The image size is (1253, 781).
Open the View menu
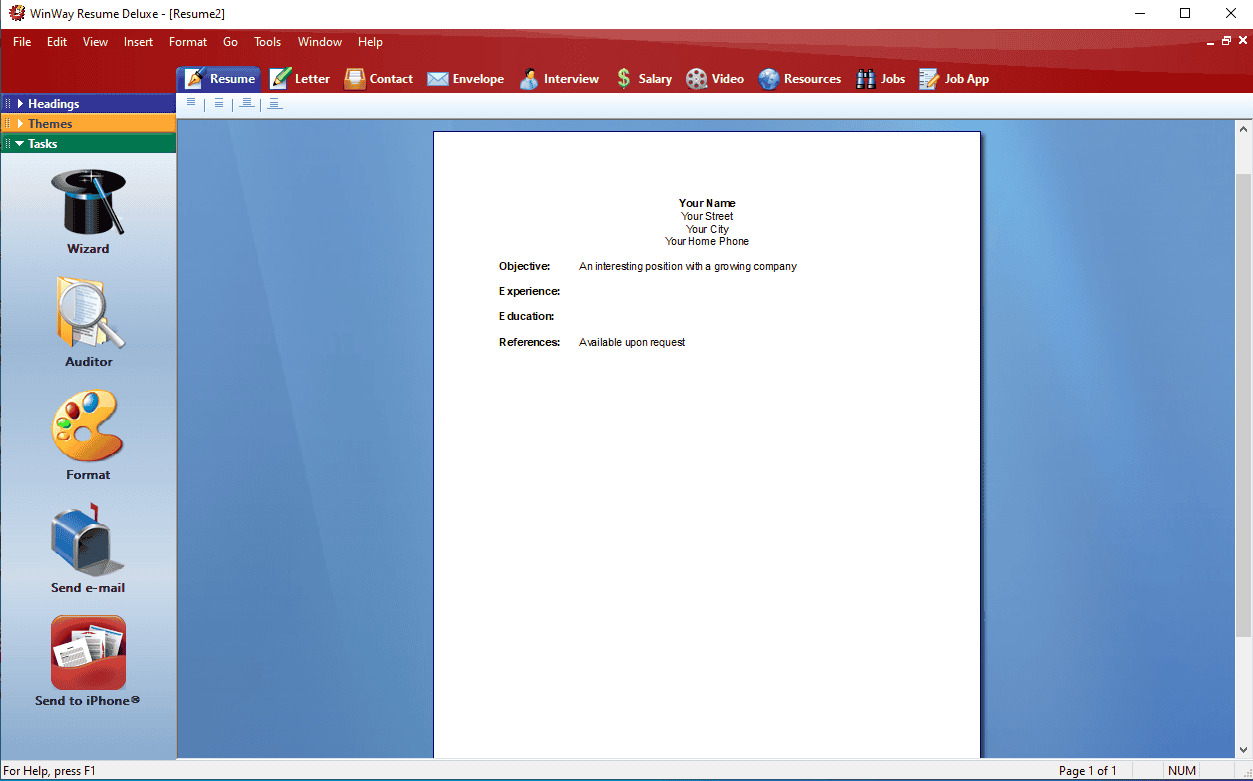[95, 42]
